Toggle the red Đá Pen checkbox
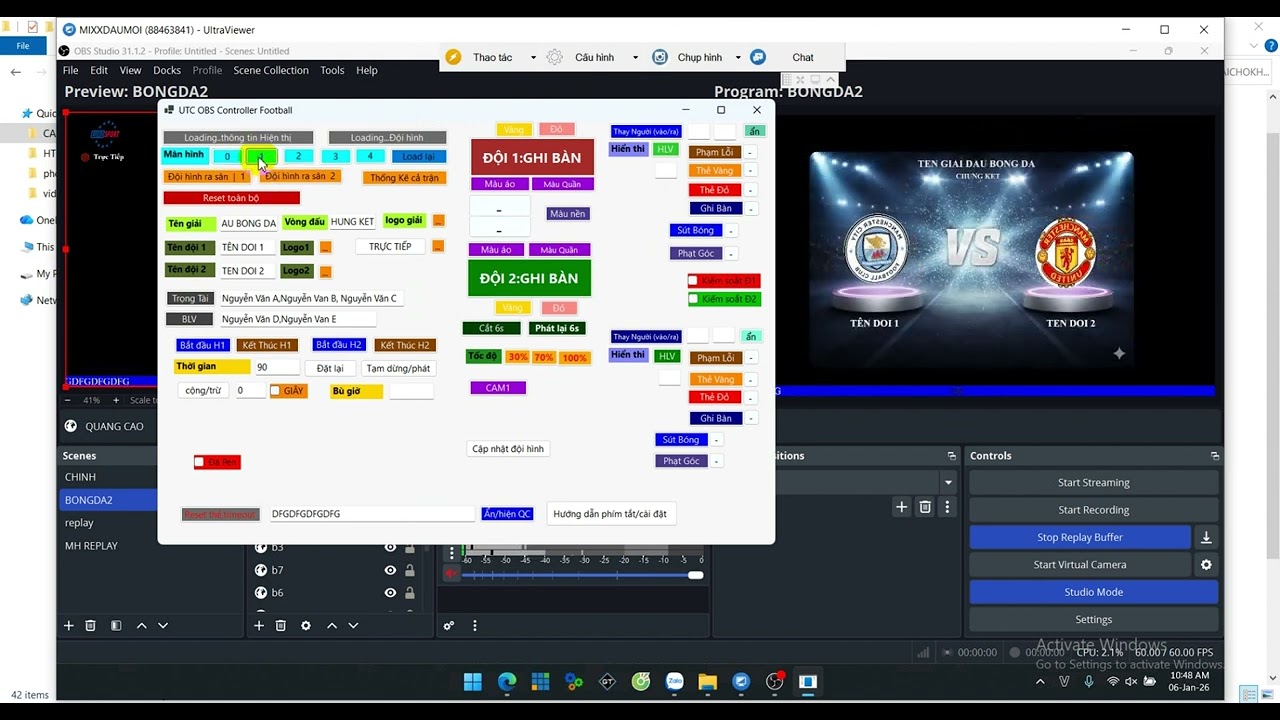This screenshot has width=1280, height=720. click(199, 462)
